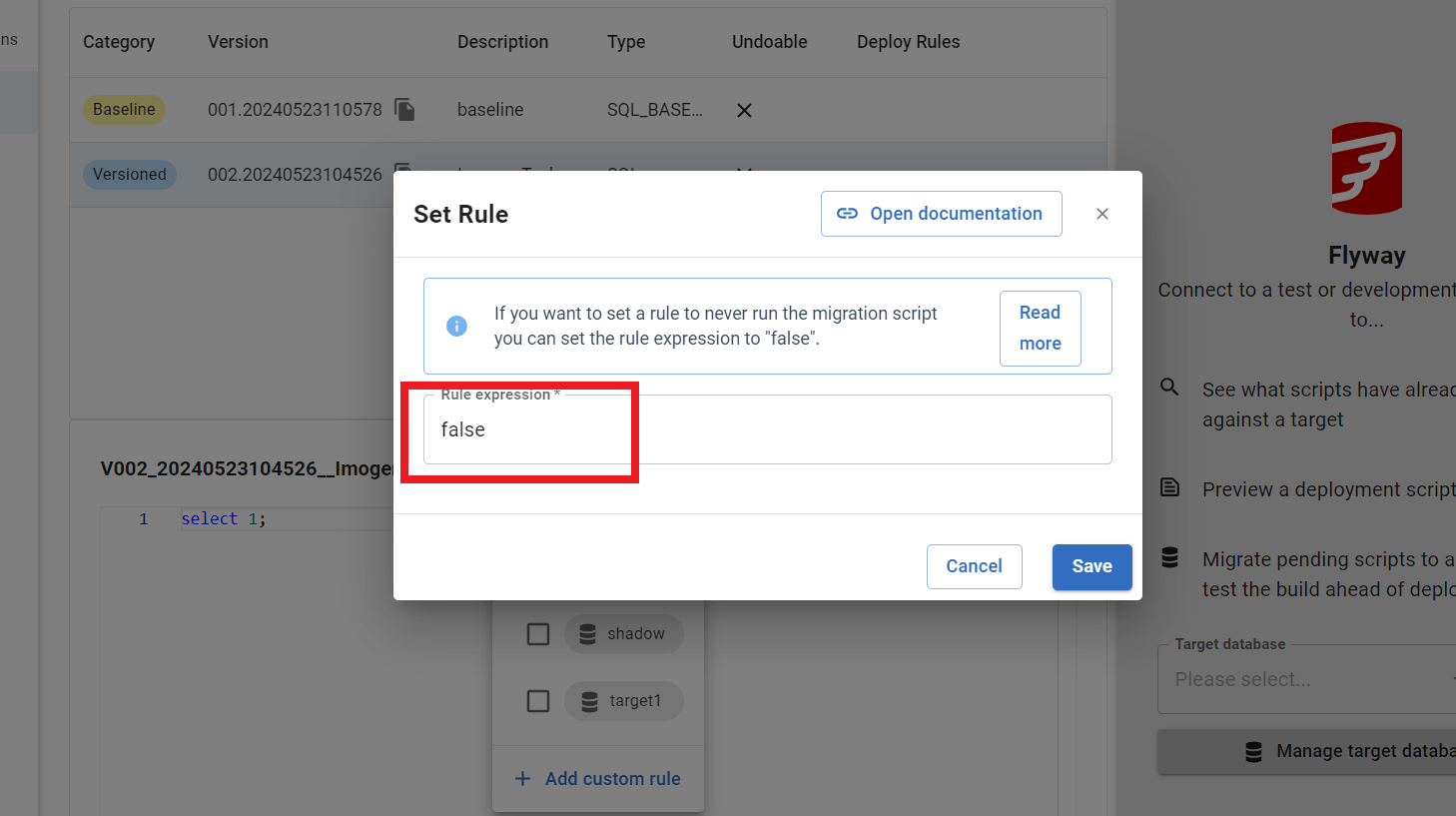This screenshot has height=816, width=1456.
Task: Focus the Rule expression field
Action: click(x=767, y=429)
